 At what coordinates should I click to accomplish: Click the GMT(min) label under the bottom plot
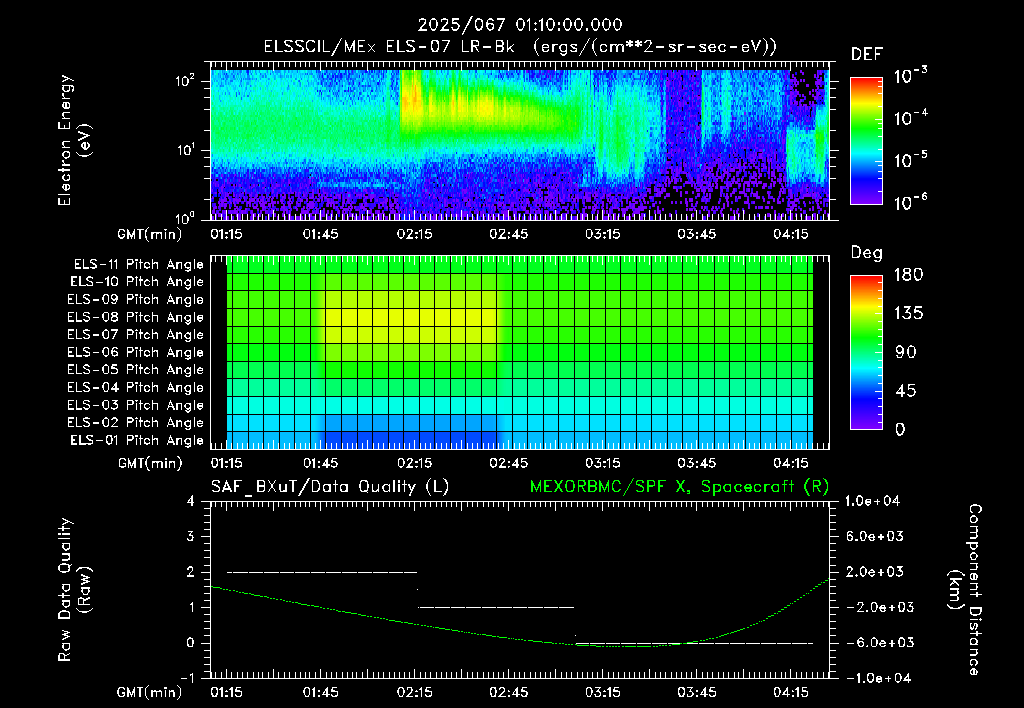[x=149, y=692]
